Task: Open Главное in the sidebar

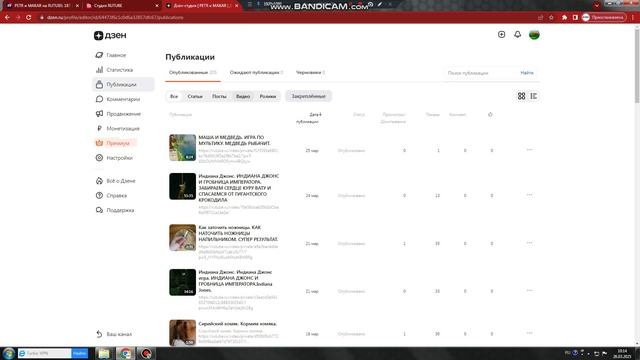Action: [x=111, y=55]
